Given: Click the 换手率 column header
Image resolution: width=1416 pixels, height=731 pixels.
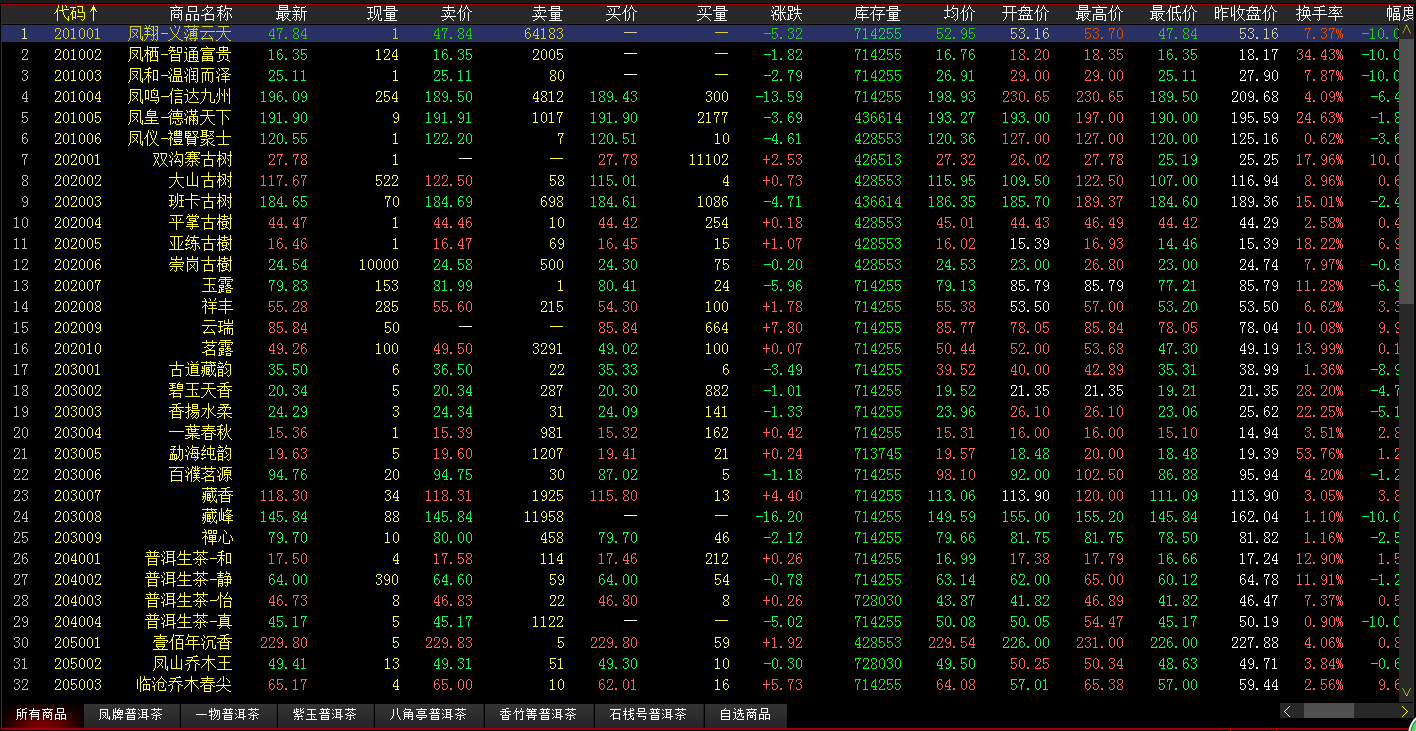Looking at the screenshot, I should [1319, 13].
